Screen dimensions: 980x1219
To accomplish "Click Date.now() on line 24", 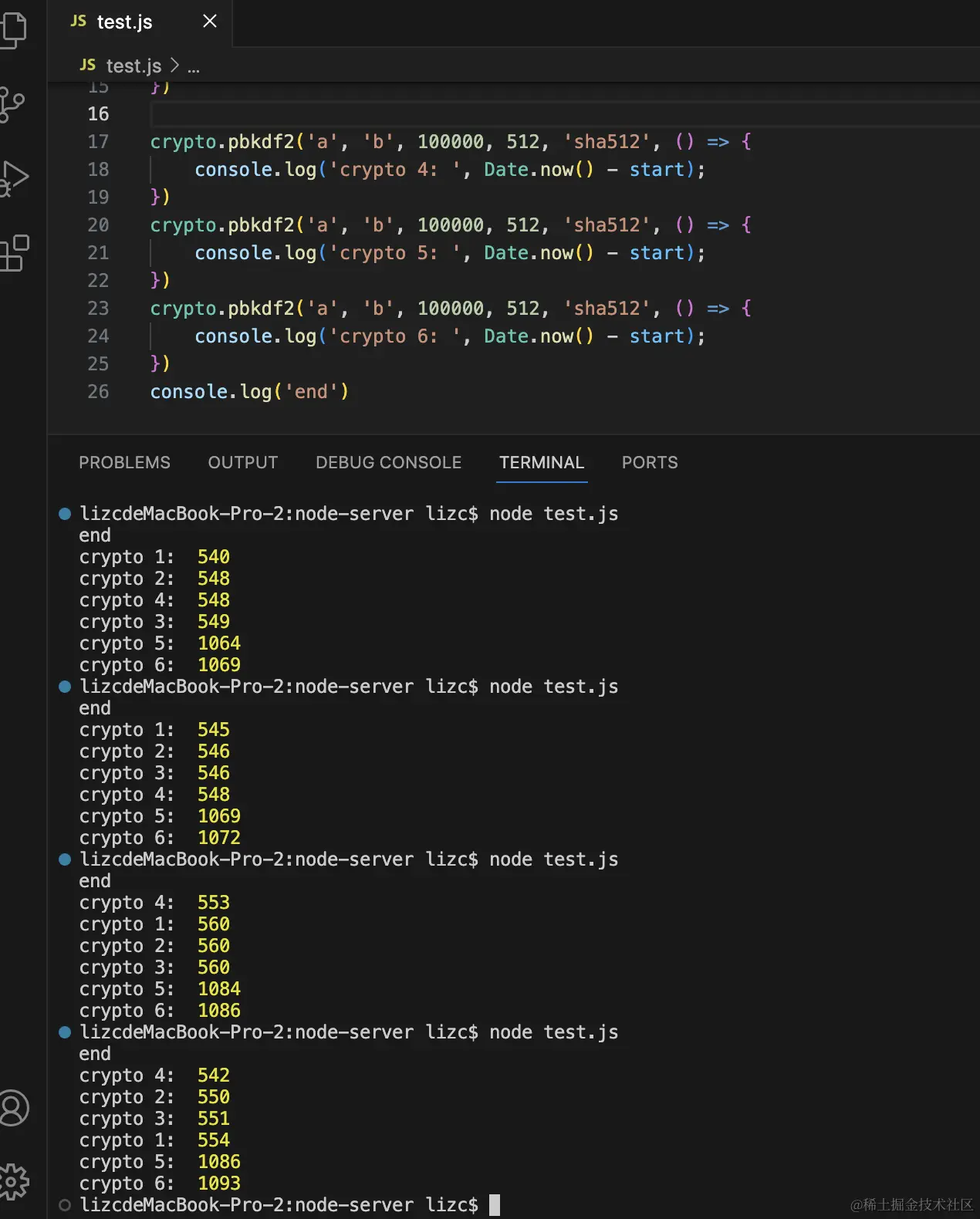I will [x=539, y=336].
